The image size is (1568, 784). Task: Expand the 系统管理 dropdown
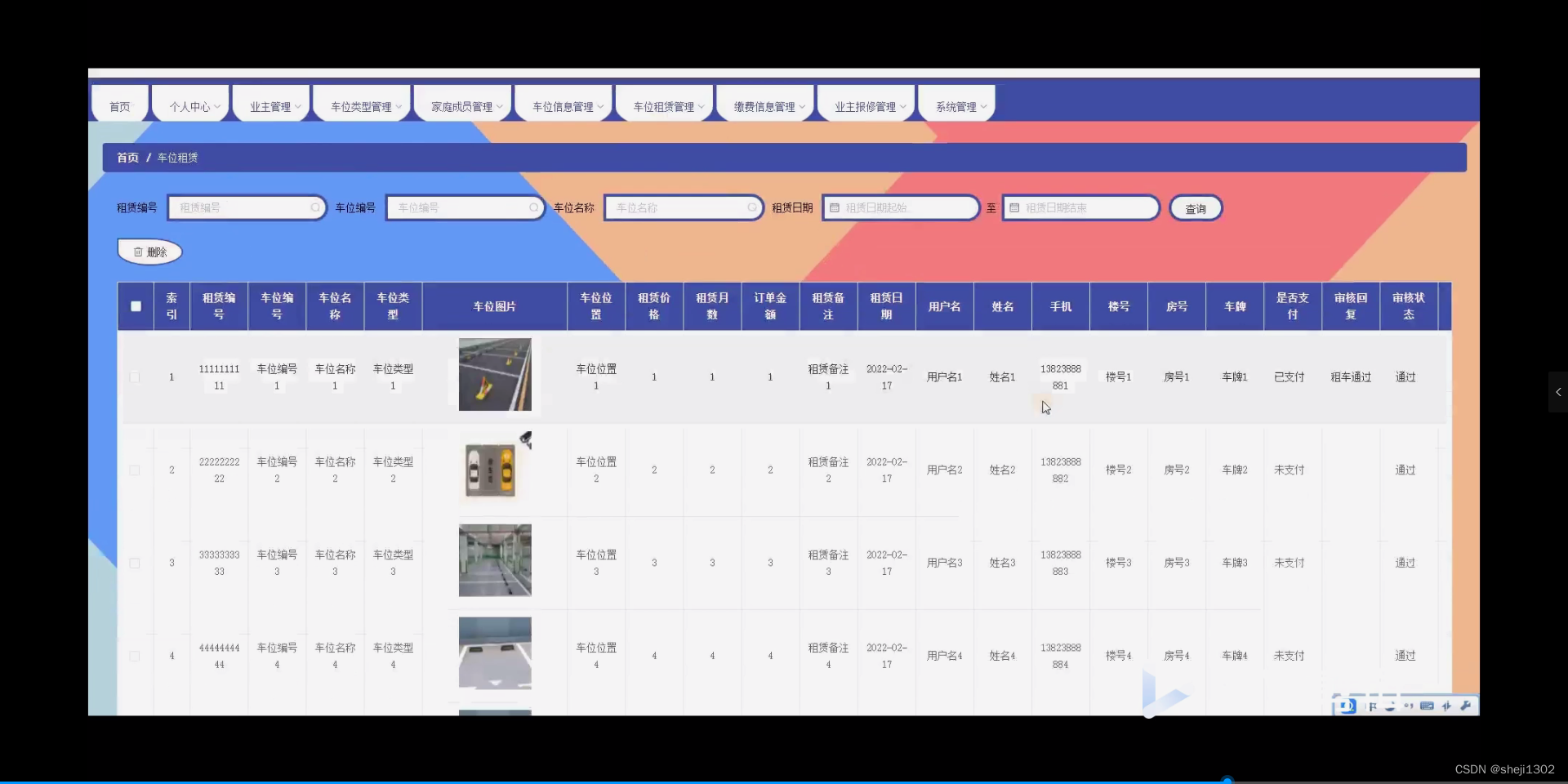pyautogui.click(x=955, y=105)
